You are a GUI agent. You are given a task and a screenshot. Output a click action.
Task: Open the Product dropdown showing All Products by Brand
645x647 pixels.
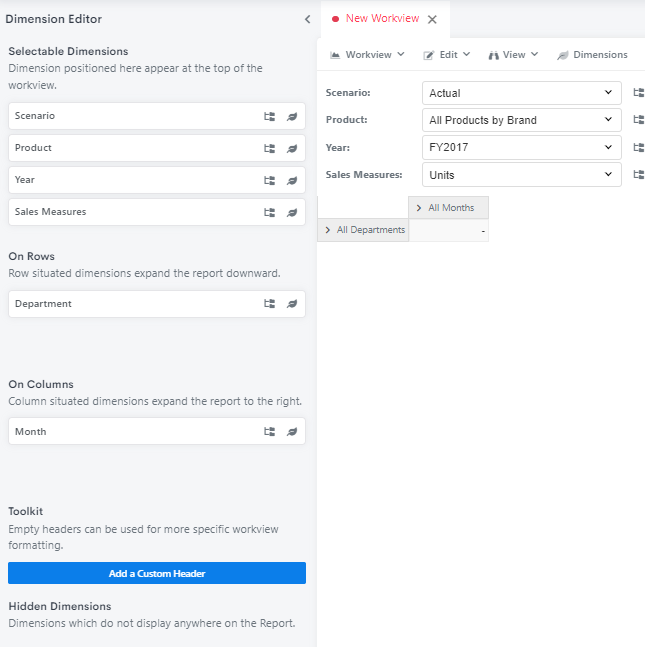pos(521,120)
